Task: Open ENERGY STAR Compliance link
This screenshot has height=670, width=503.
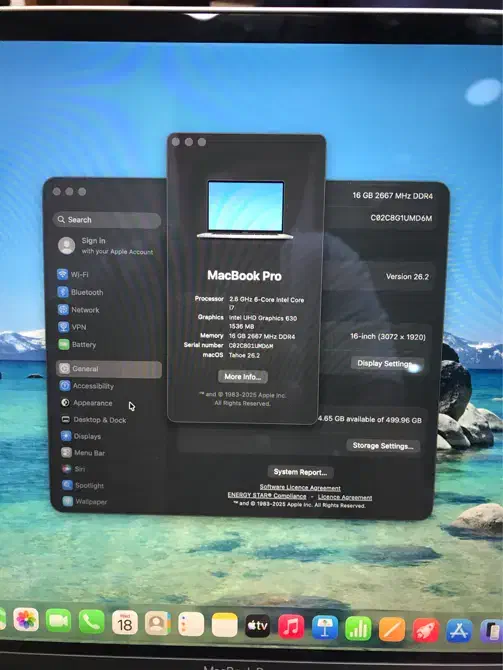Action: click(267, 496)
